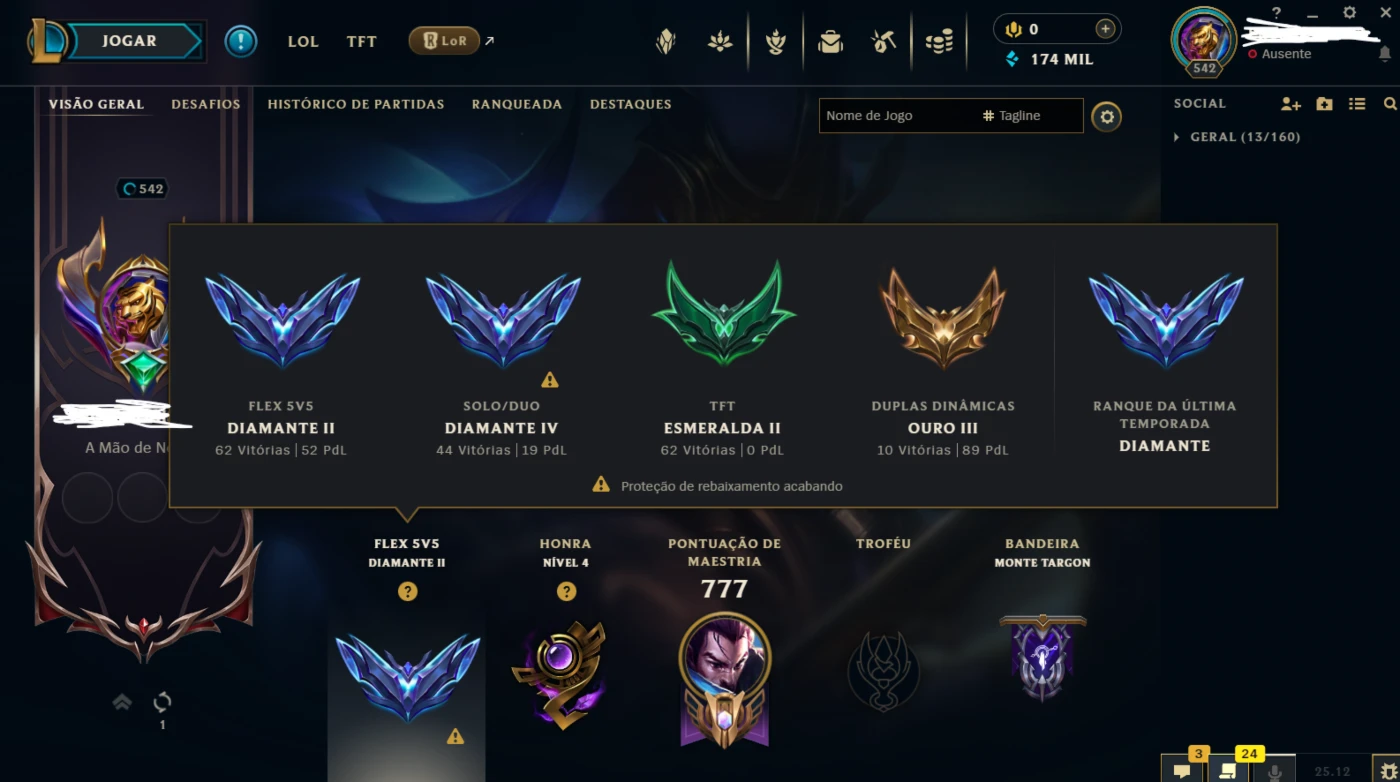Add RP with the plus button

point(1105,29)
